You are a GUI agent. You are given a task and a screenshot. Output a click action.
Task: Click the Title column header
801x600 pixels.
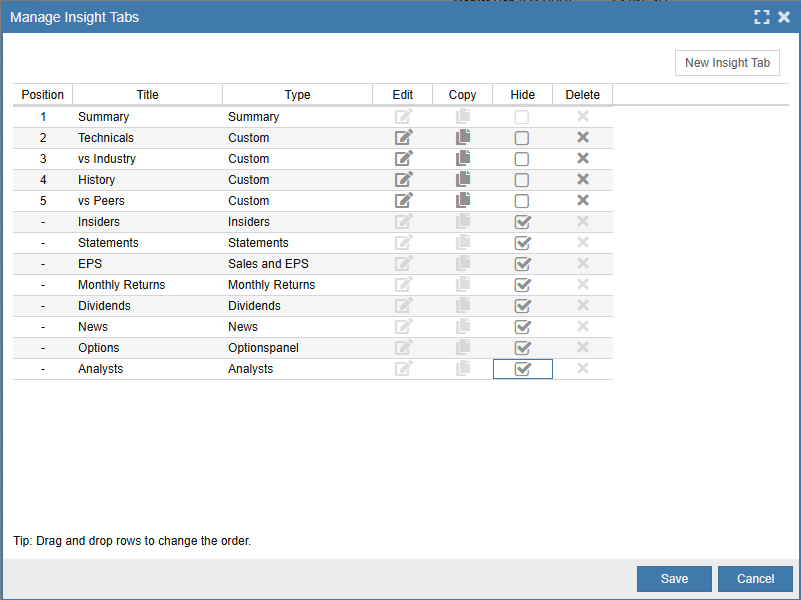[148, 95]
